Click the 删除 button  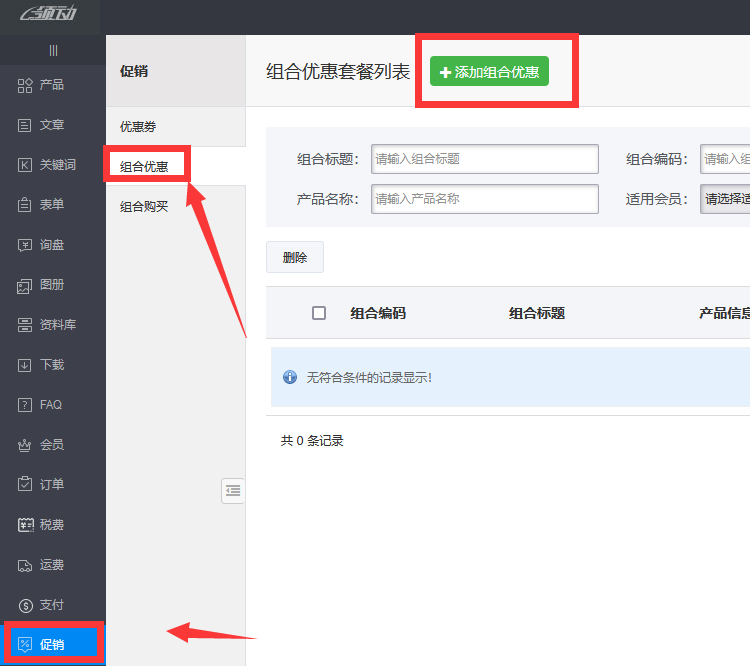click(295, 257)
